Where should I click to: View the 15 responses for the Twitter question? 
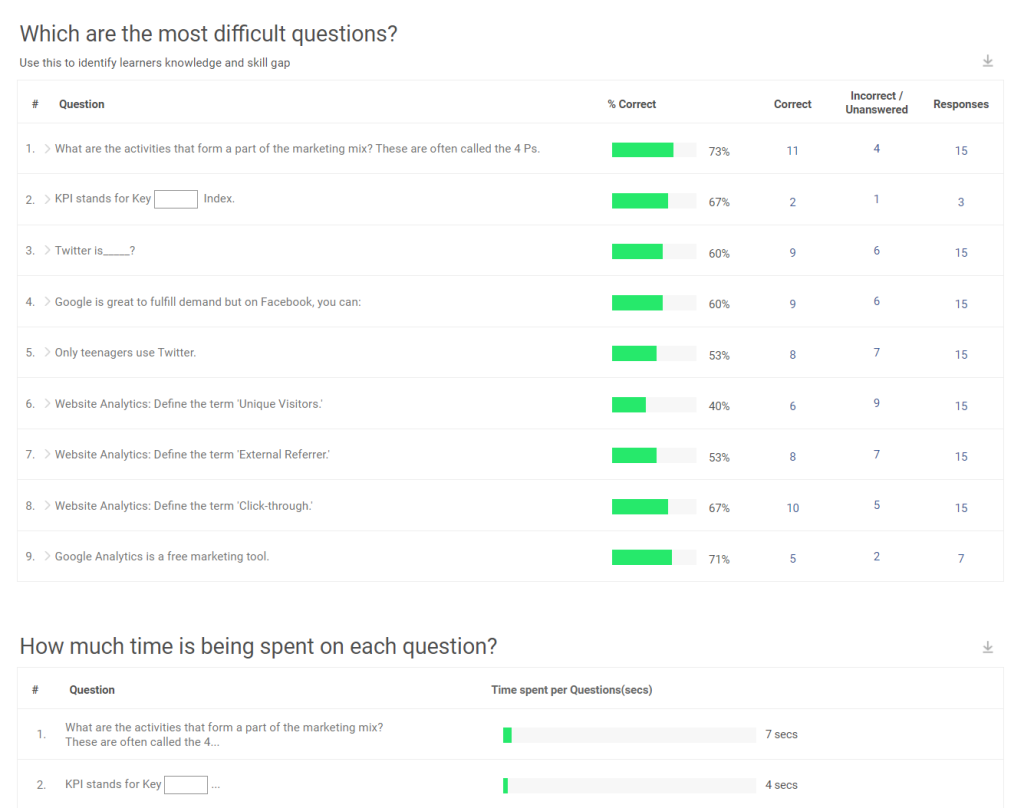pos(961,252)
